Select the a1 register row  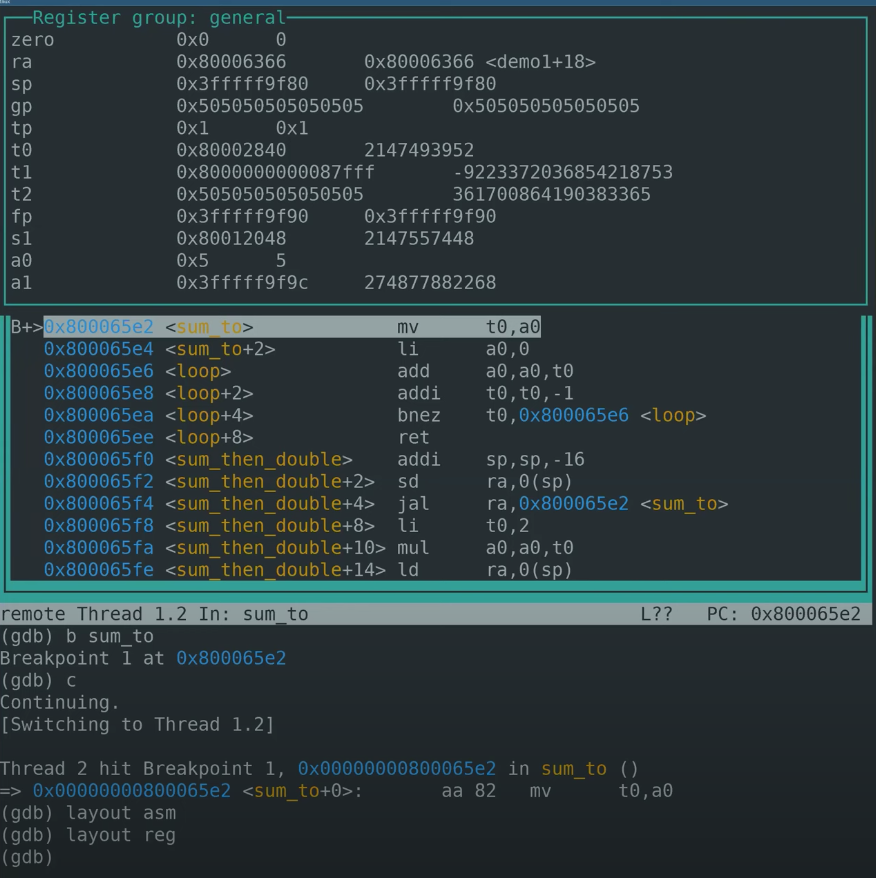click(250, 282)
